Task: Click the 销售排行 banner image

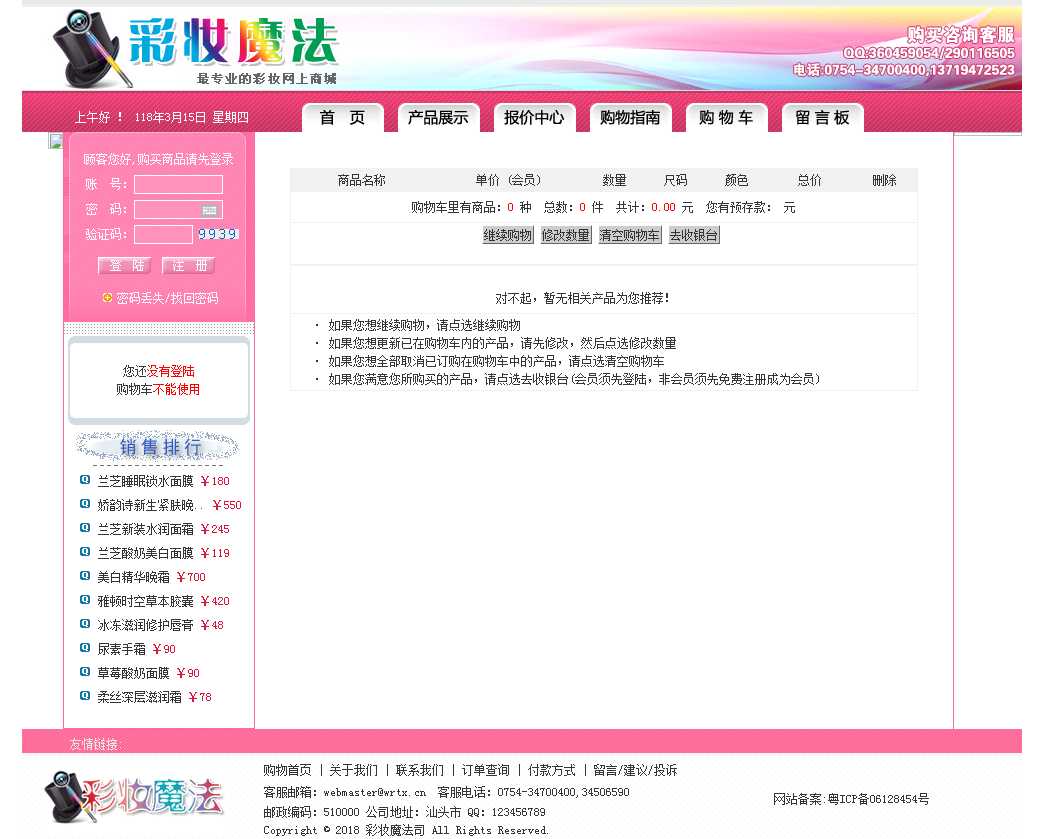Action: click(157, 447)
